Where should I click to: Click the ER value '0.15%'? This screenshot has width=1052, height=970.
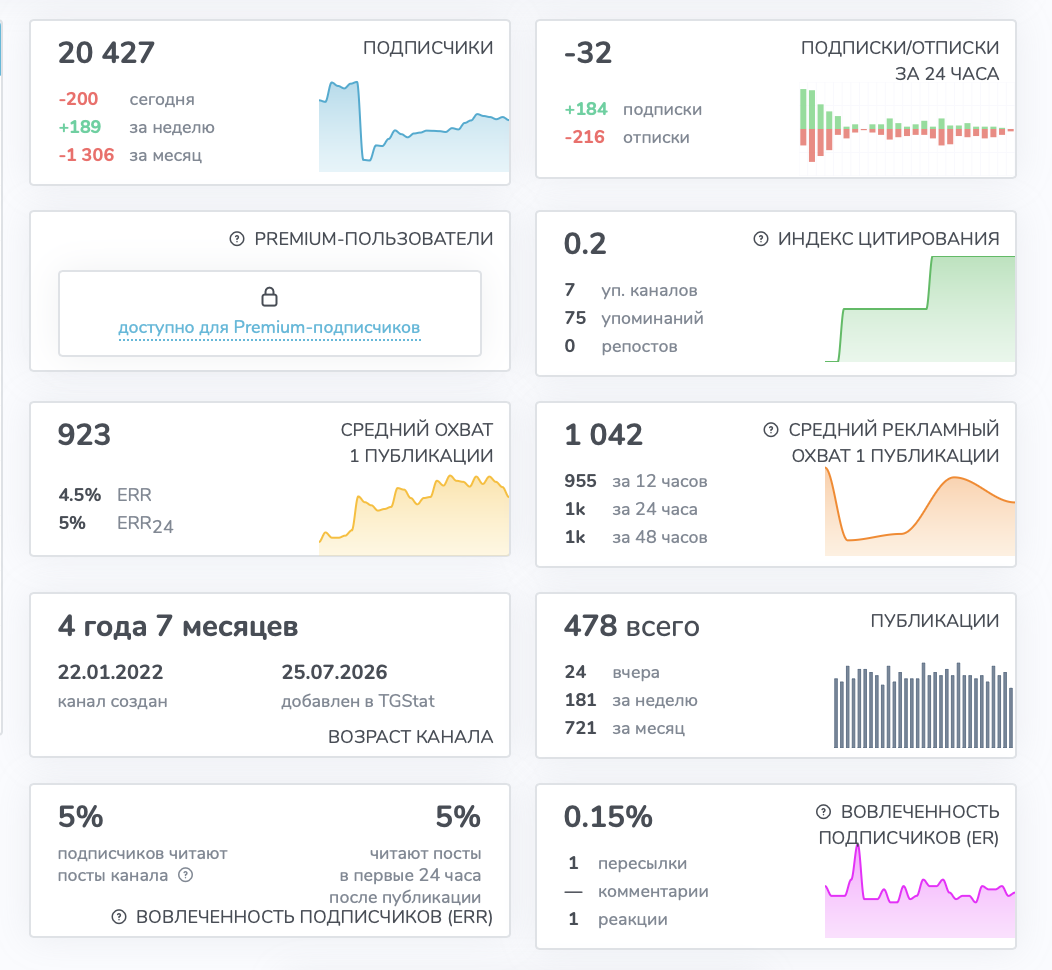click(x=608, y=817)
